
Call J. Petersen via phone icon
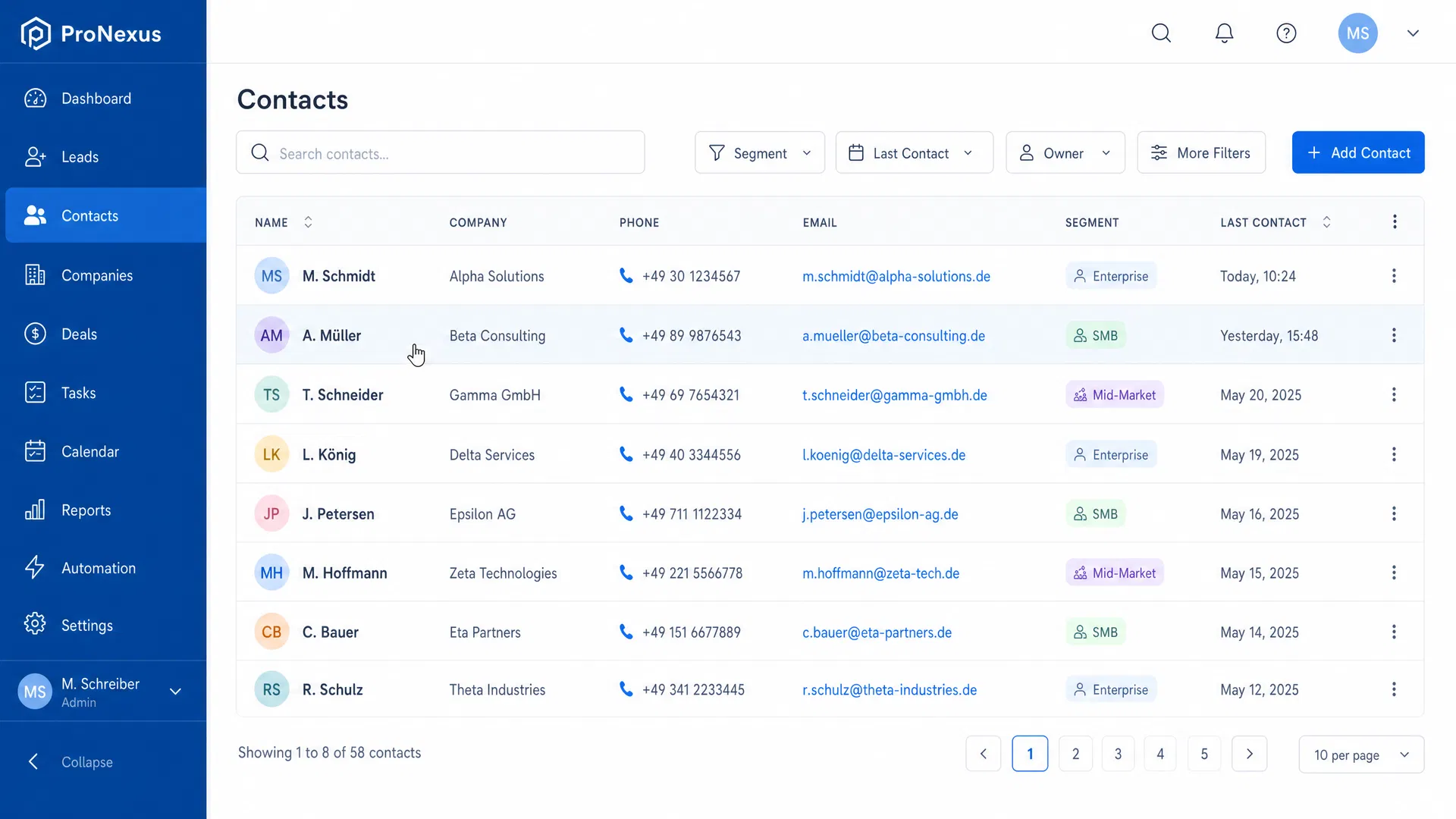(x=626, y=513)
